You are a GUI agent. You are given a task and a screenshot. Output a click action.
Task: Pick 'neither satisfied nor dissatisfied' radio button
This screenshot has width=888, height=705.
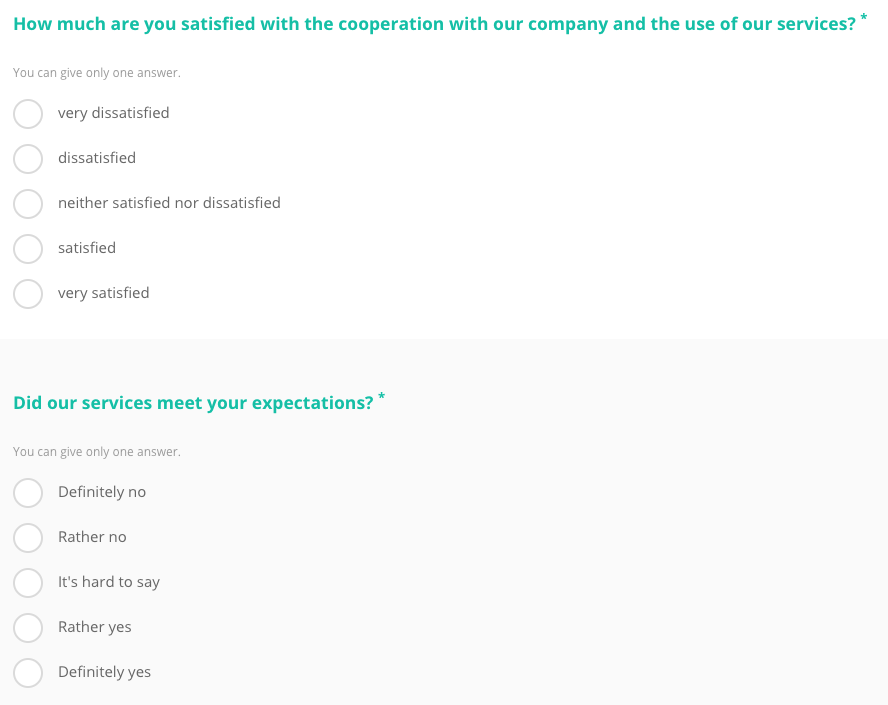tap(28, 204)
